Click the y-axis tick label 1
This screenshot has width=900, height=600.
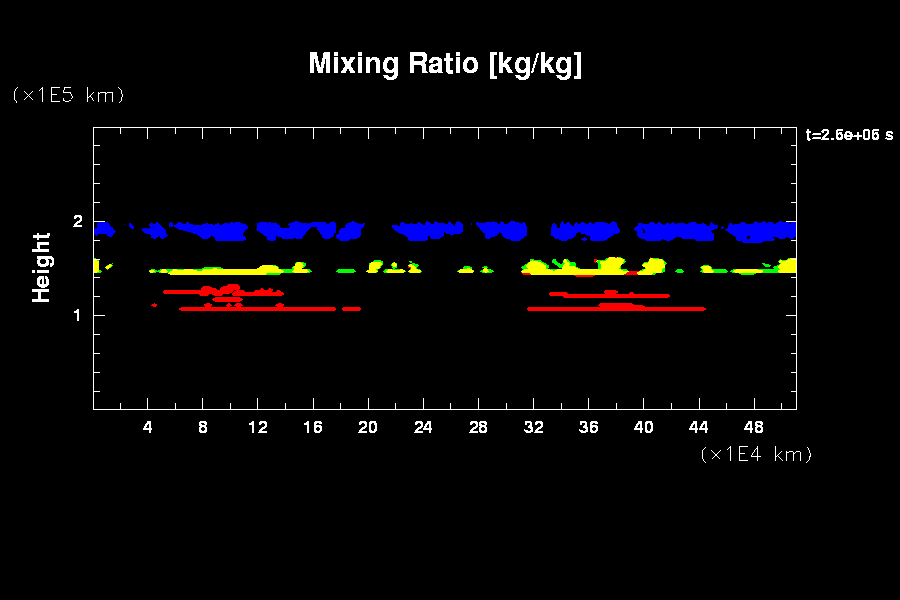coord(75,315)
